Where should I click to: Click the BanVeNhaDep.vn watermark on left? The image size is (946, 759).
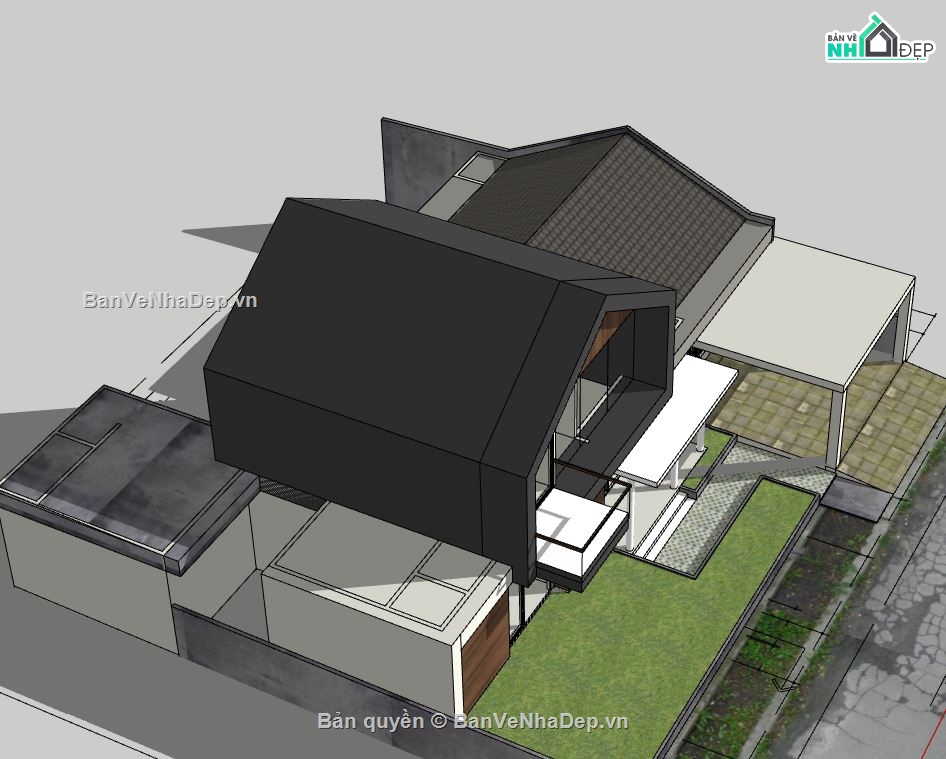pyautogui.click(x=169, y=300)
